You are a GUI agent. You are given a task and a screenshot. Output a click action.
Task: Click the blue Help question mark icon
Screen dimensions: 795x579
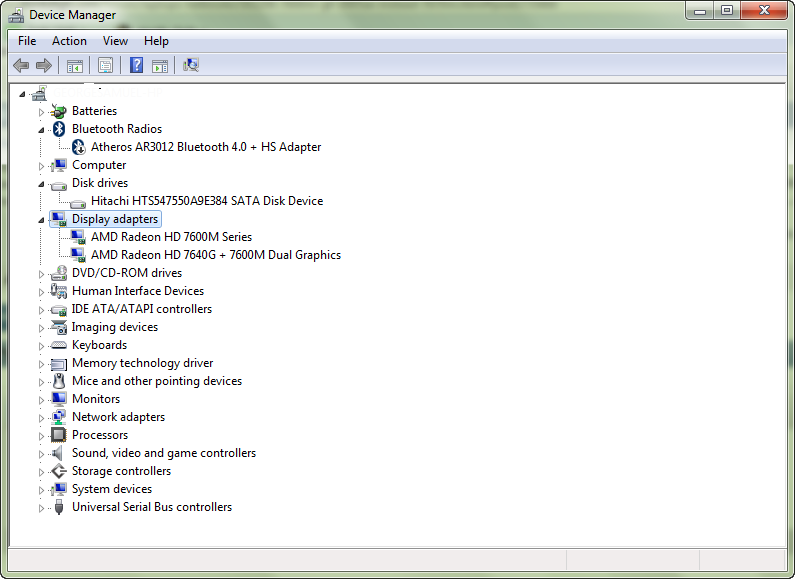pyautogui.click(x=136, y=66)
